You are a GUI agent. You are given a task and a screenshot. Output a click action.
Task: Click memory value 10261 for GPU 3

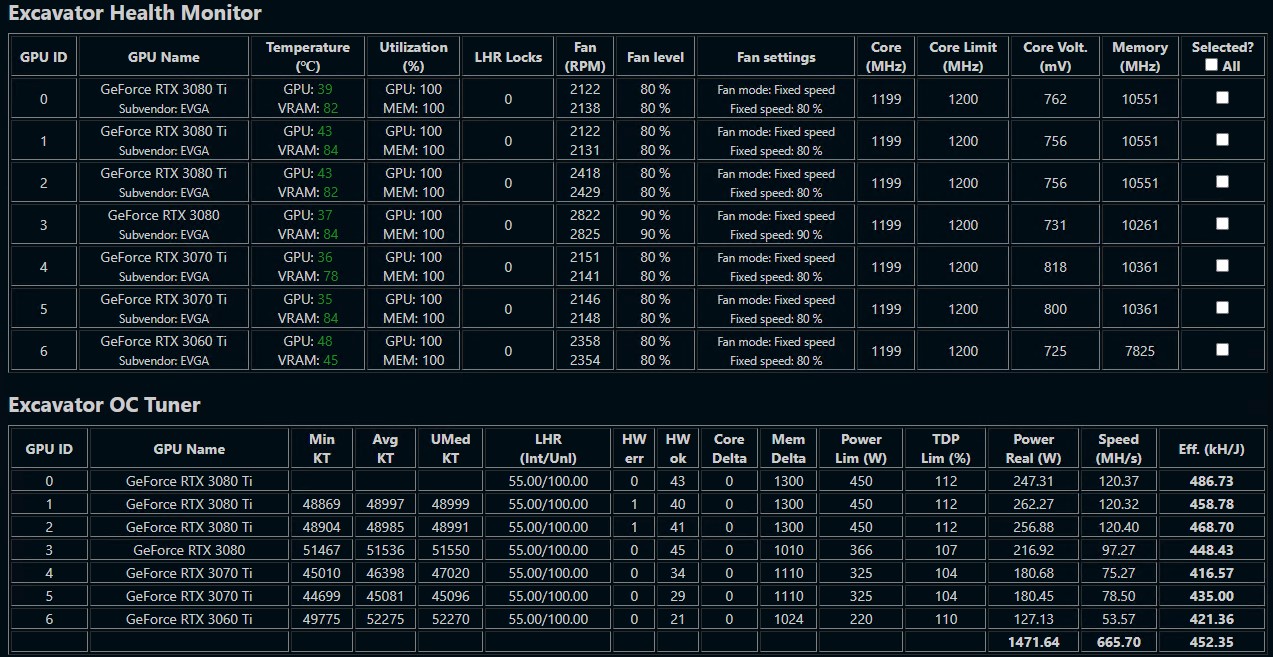[1139, 225]
